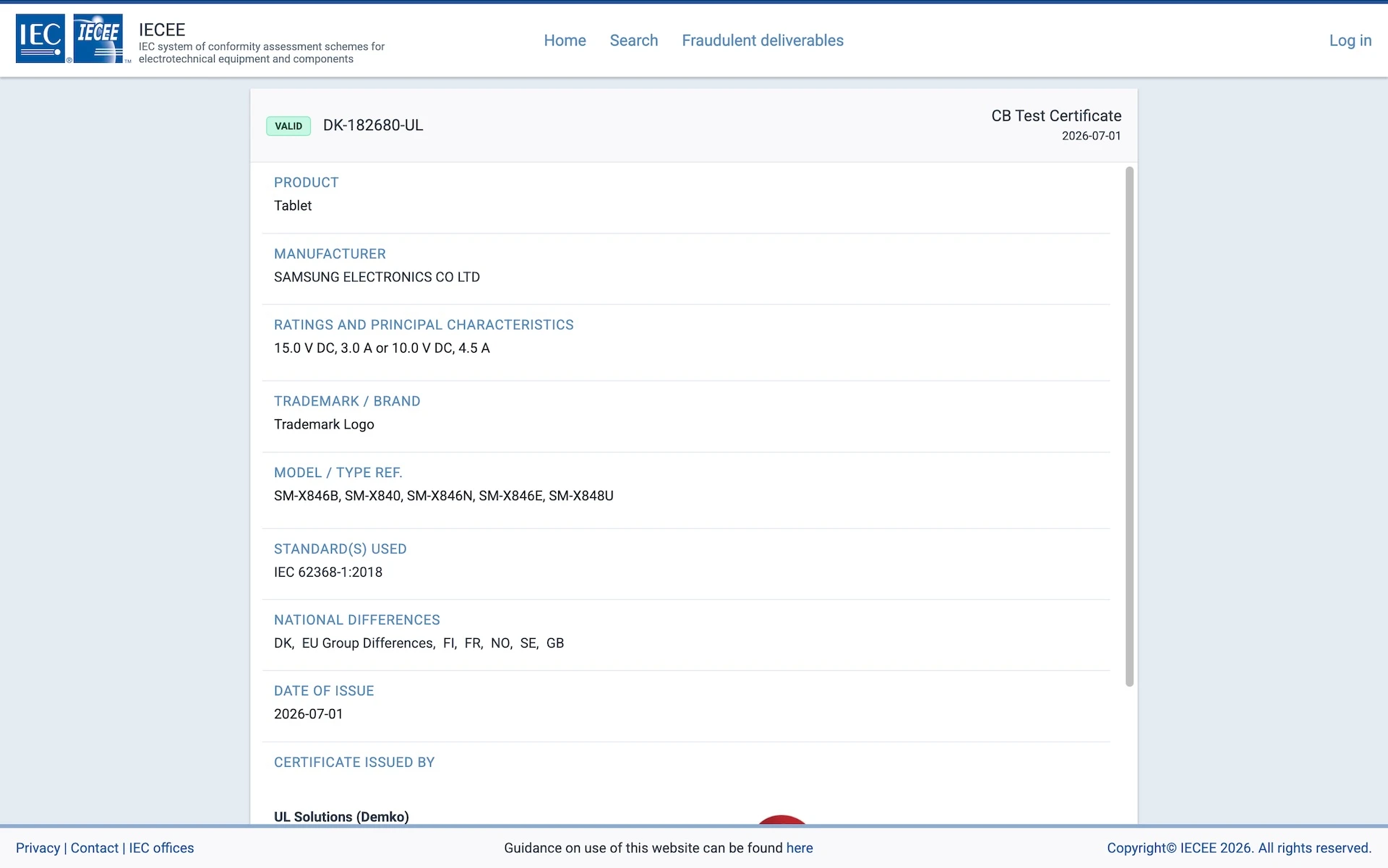Go to the Search page
The width and height of the screenshot is (1388, 868).
tap(634, 40)
